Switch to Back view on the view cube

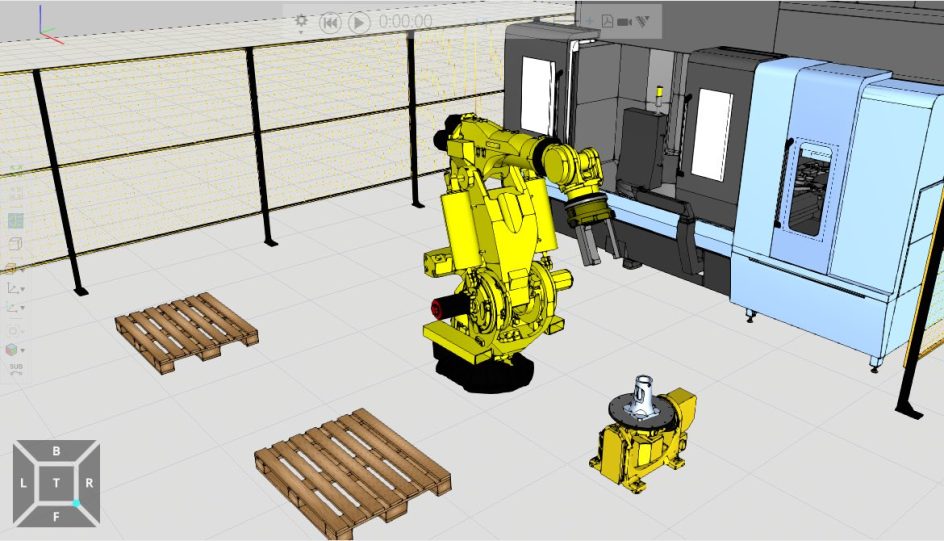coord(56,452)
